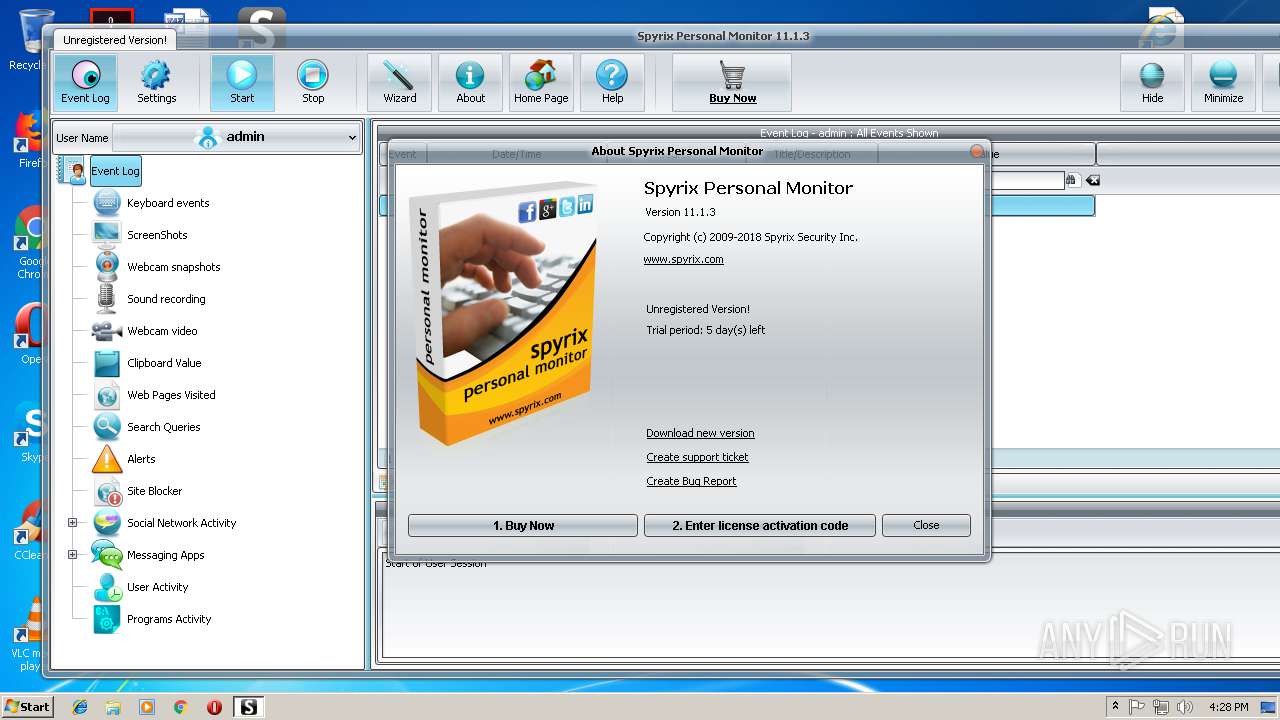Expand the Messaging Apps node
1280x720 pixels.
coord(72,555)
